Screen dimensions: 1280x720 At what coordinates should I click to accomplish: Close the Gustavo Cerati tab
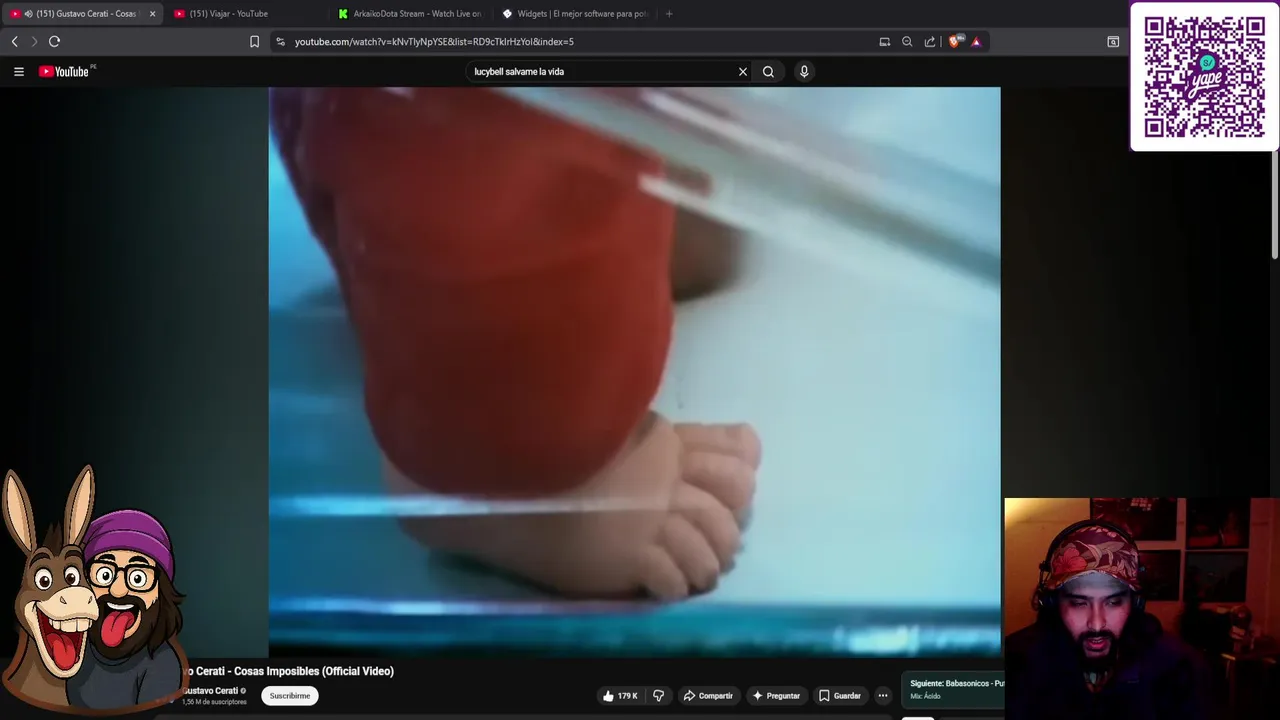pyautogui.click(x=152, y=14)
